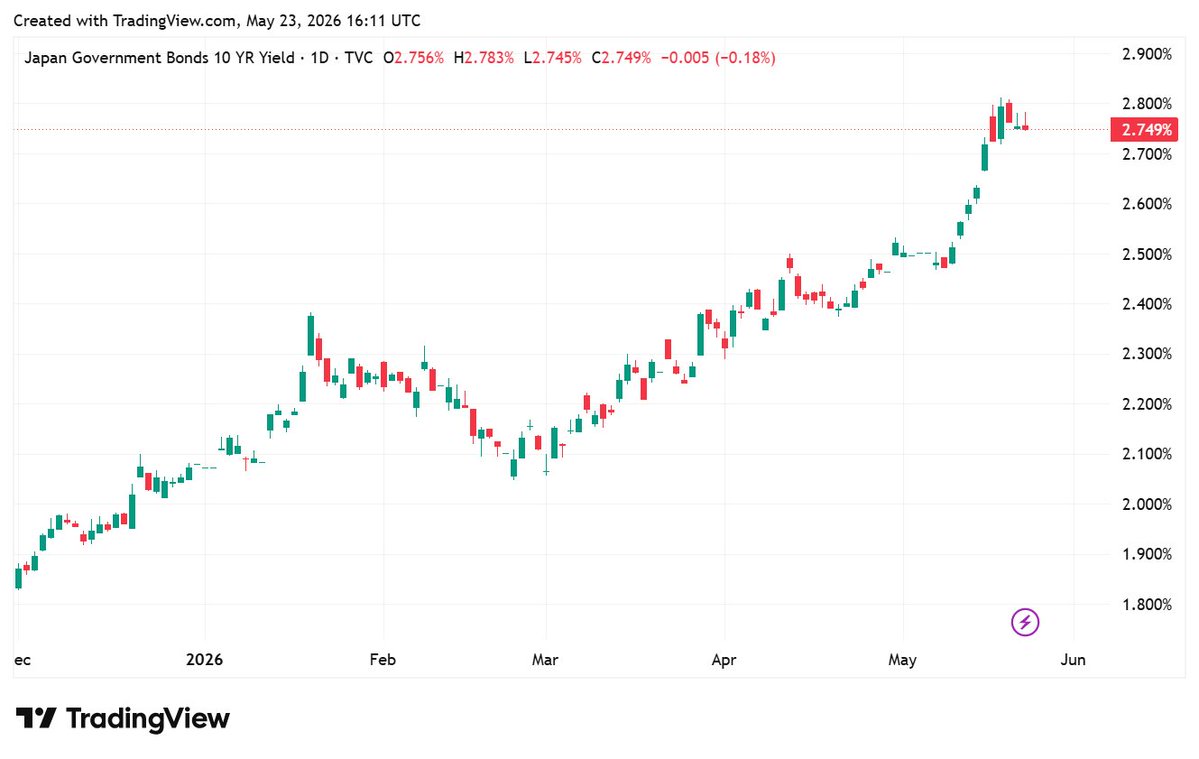The height and width of the screenshot is (759, 1199).
Task: Click the 2026 time axis label
Action: [x=204, y=660]
